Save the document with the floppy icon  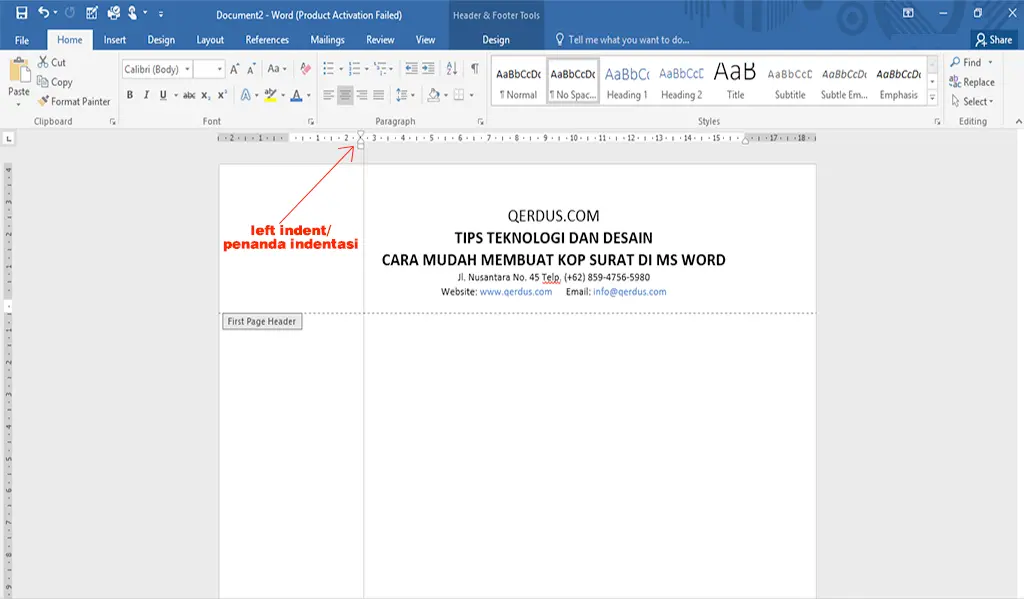click(x=22, y=12)
